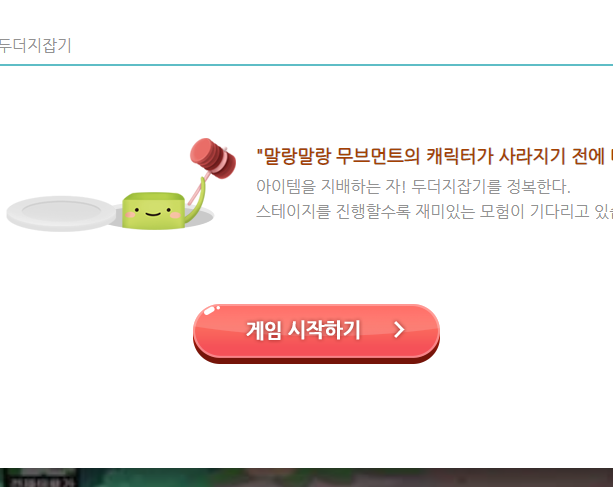Click the word 시작하기 inside the red button

pos(324,330)
